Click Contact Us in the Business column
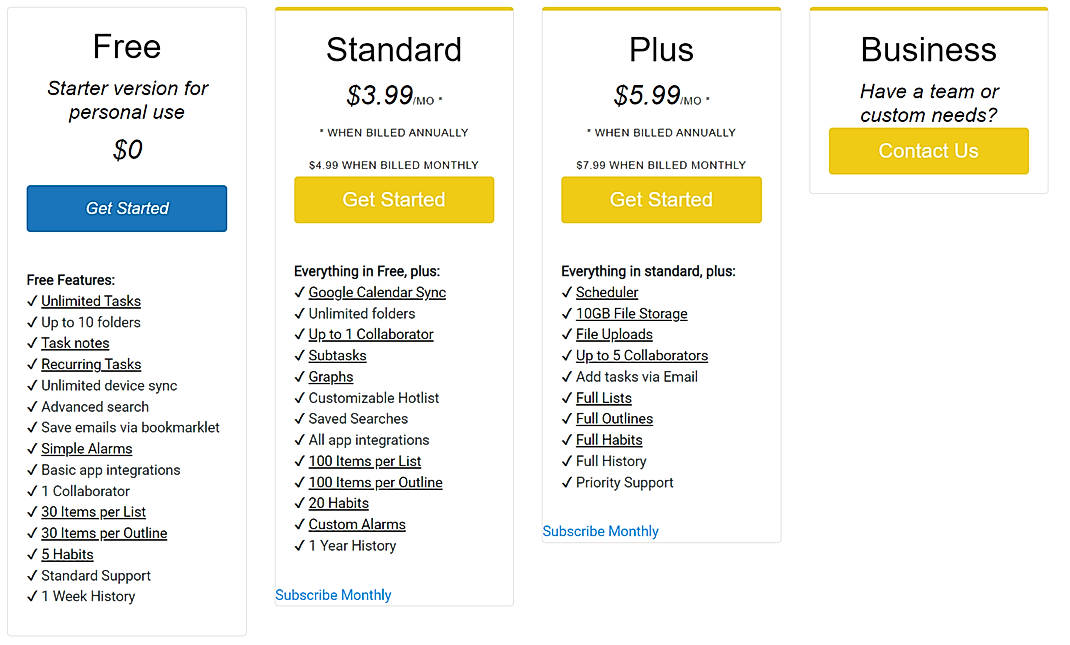The image size is (1070, 645). point(928,151)
